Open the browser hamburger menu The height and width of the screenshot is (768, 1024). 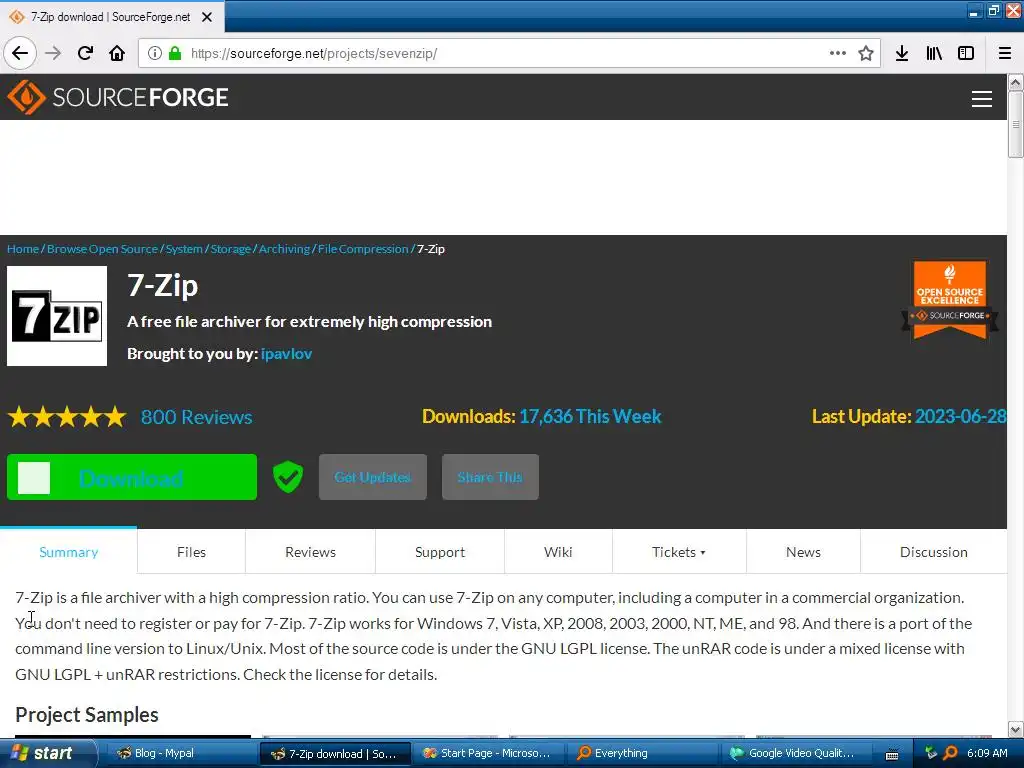tap(1005, 53)
